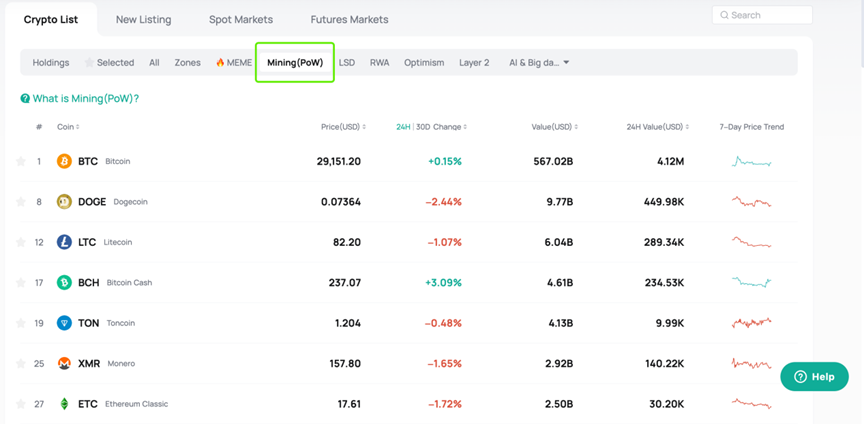Toggle favorite star for DOGE row
This screenshot has height=424, width=864.
20,202
